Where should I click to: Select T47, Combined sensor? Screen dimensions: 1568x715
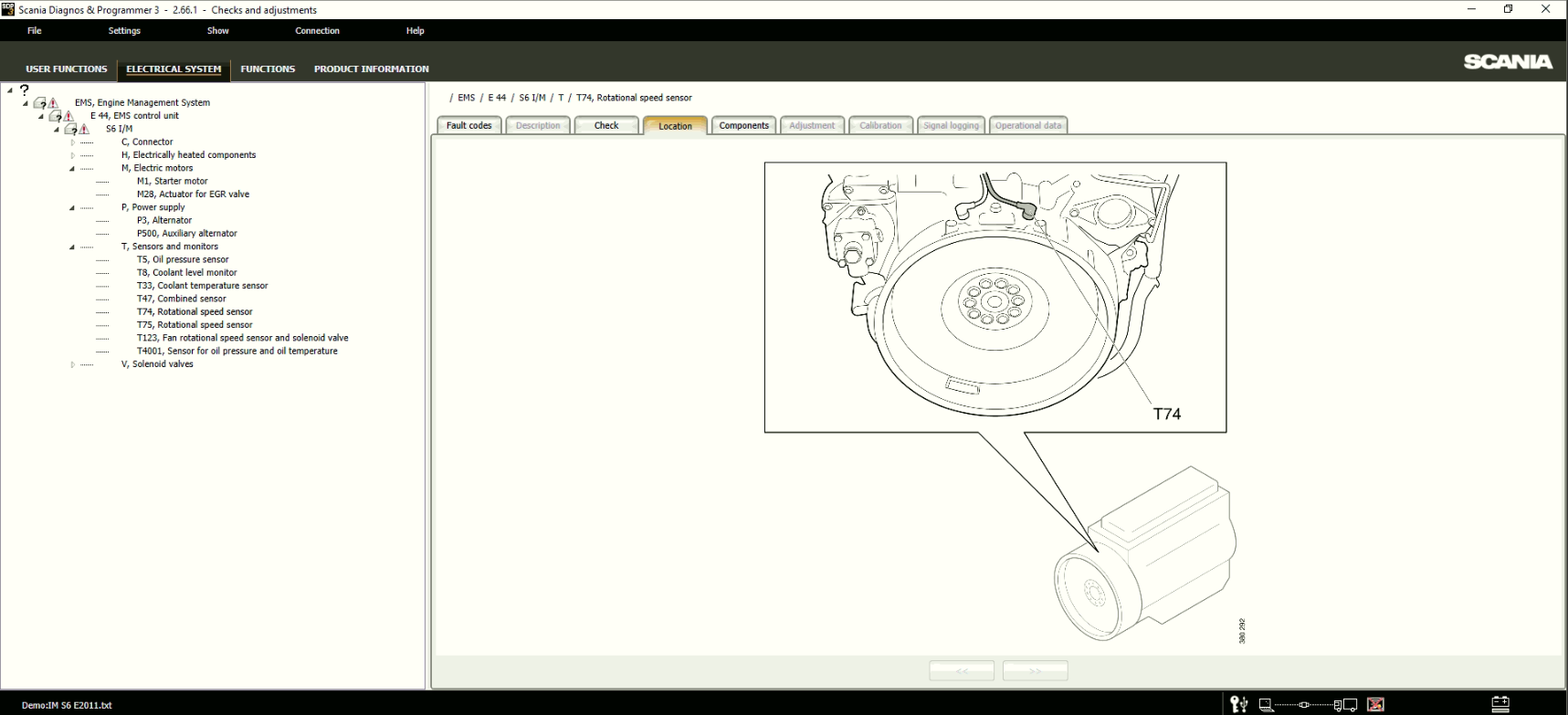[x=181, y=299]
